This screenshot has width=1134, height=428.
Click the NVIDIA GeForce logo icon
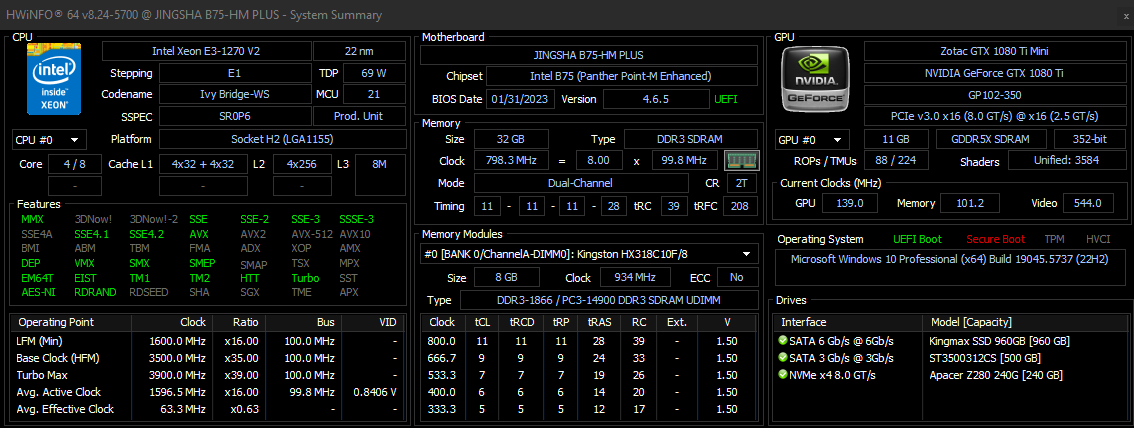(x=817, y=79)
